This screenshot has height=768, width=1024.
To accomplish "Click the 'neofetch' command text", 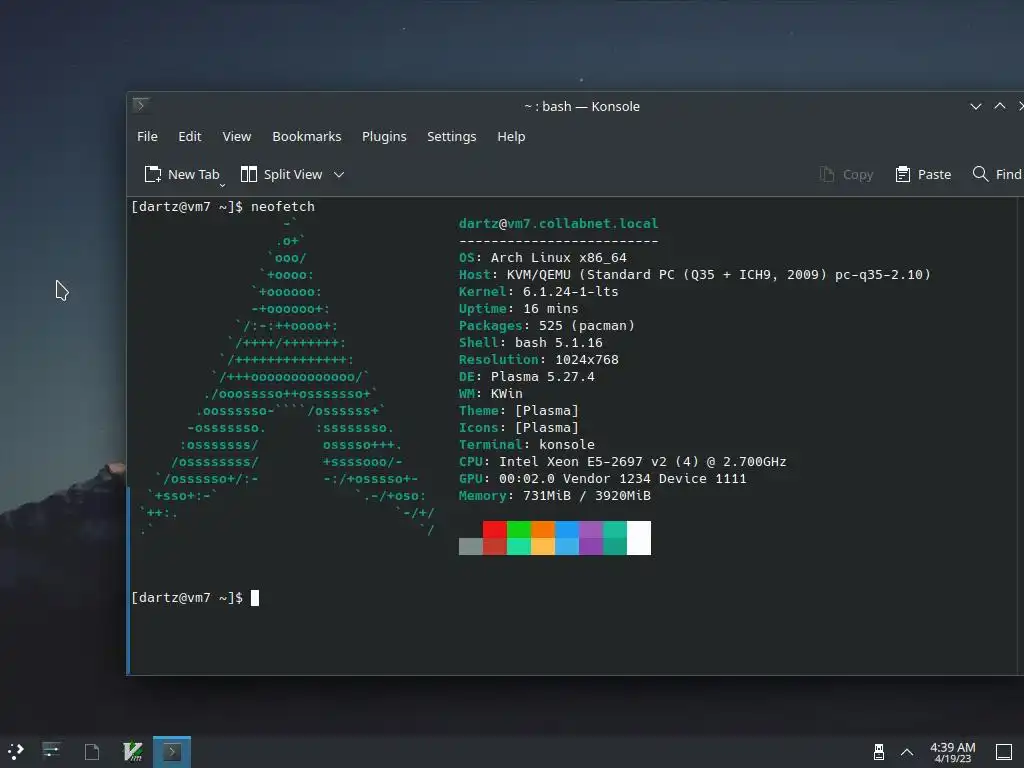I will pos(283,206).
